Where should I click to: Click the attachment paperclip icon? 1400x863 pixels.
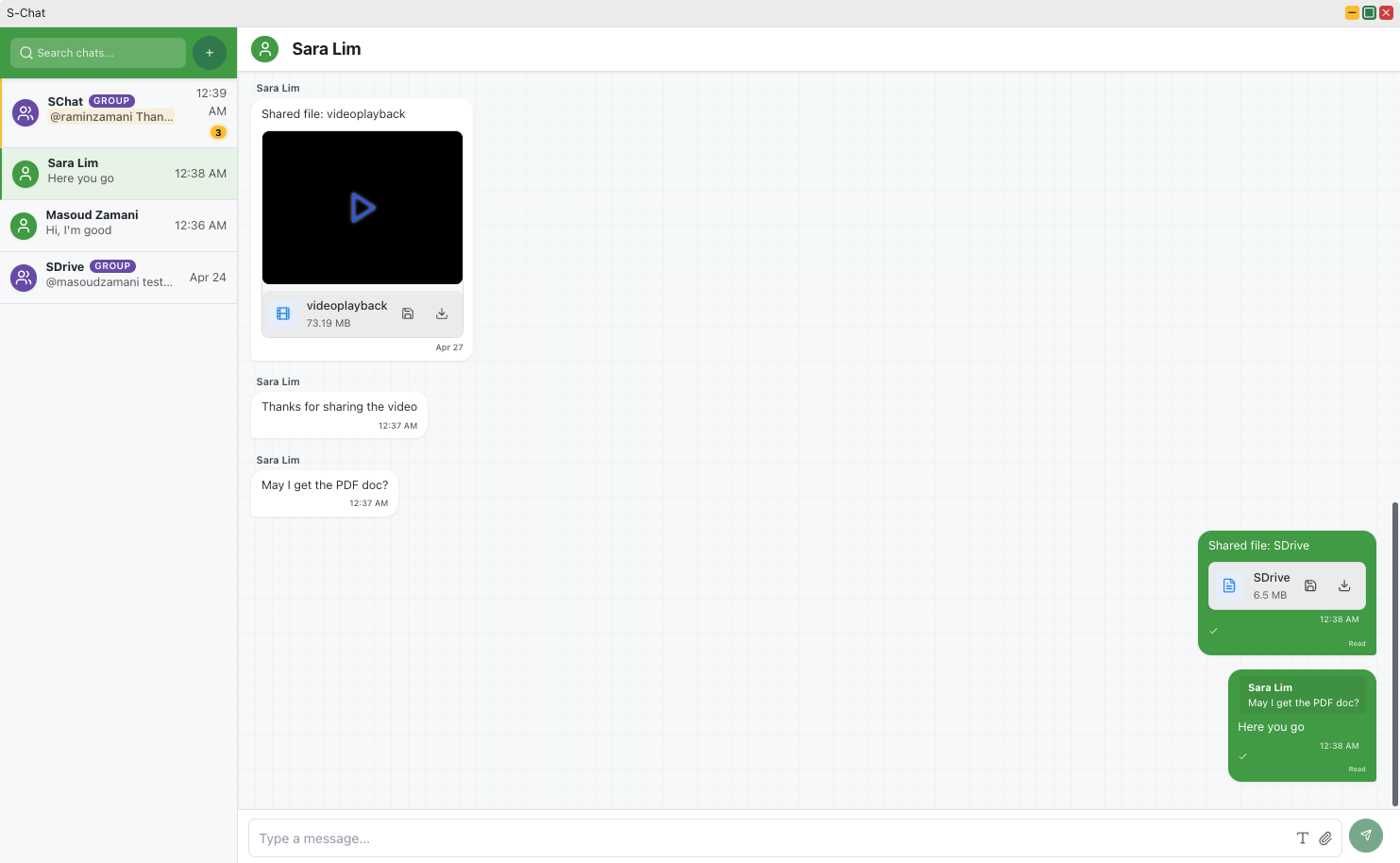(1325, 838)
